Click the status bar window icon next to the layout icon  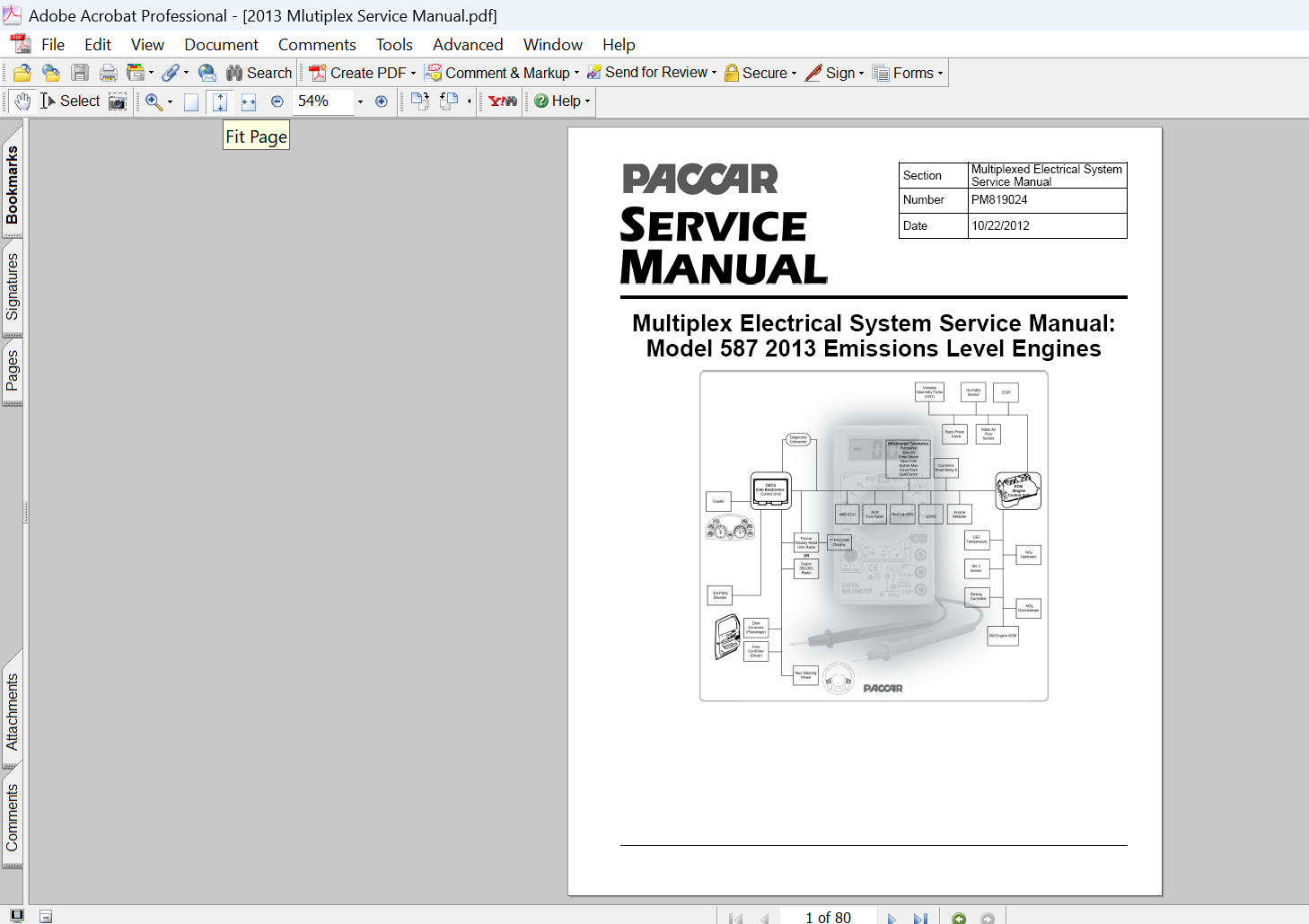coord(46,917)
